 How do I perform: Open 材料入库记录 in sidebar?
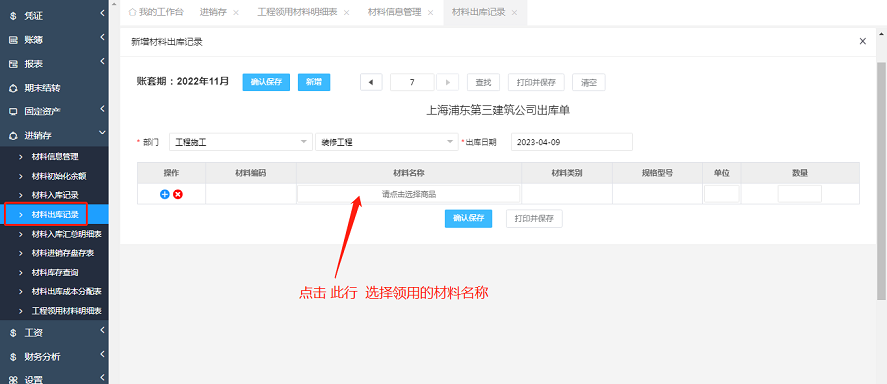click(54, 195)
